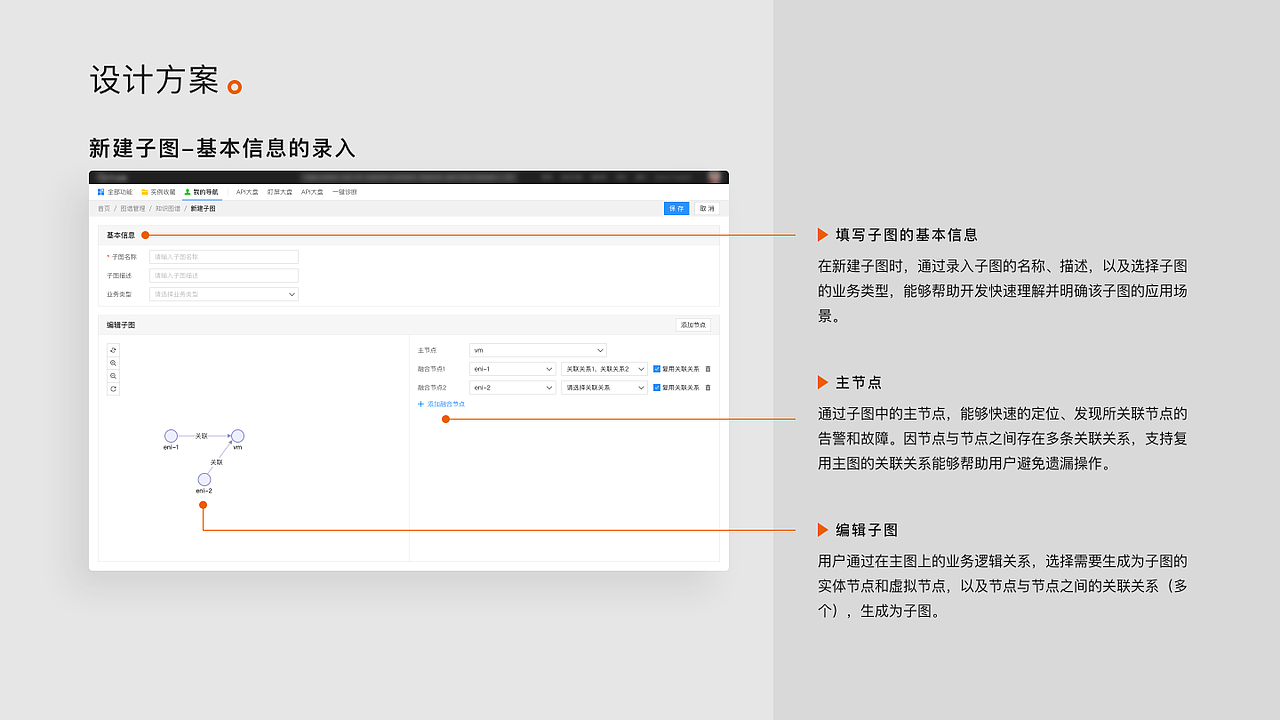Screen dimensions: 1280x720
Task: Uncheck 复用关联关系 for 融合节点2
Action: (657, 387)
